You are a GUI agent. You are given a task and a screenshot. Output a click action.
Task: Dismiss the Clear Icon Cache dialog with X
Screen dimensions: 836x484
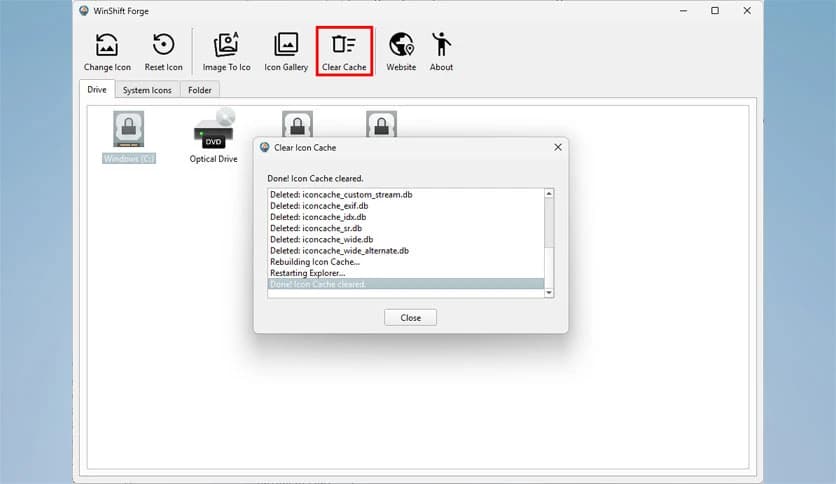click(558, 147)
